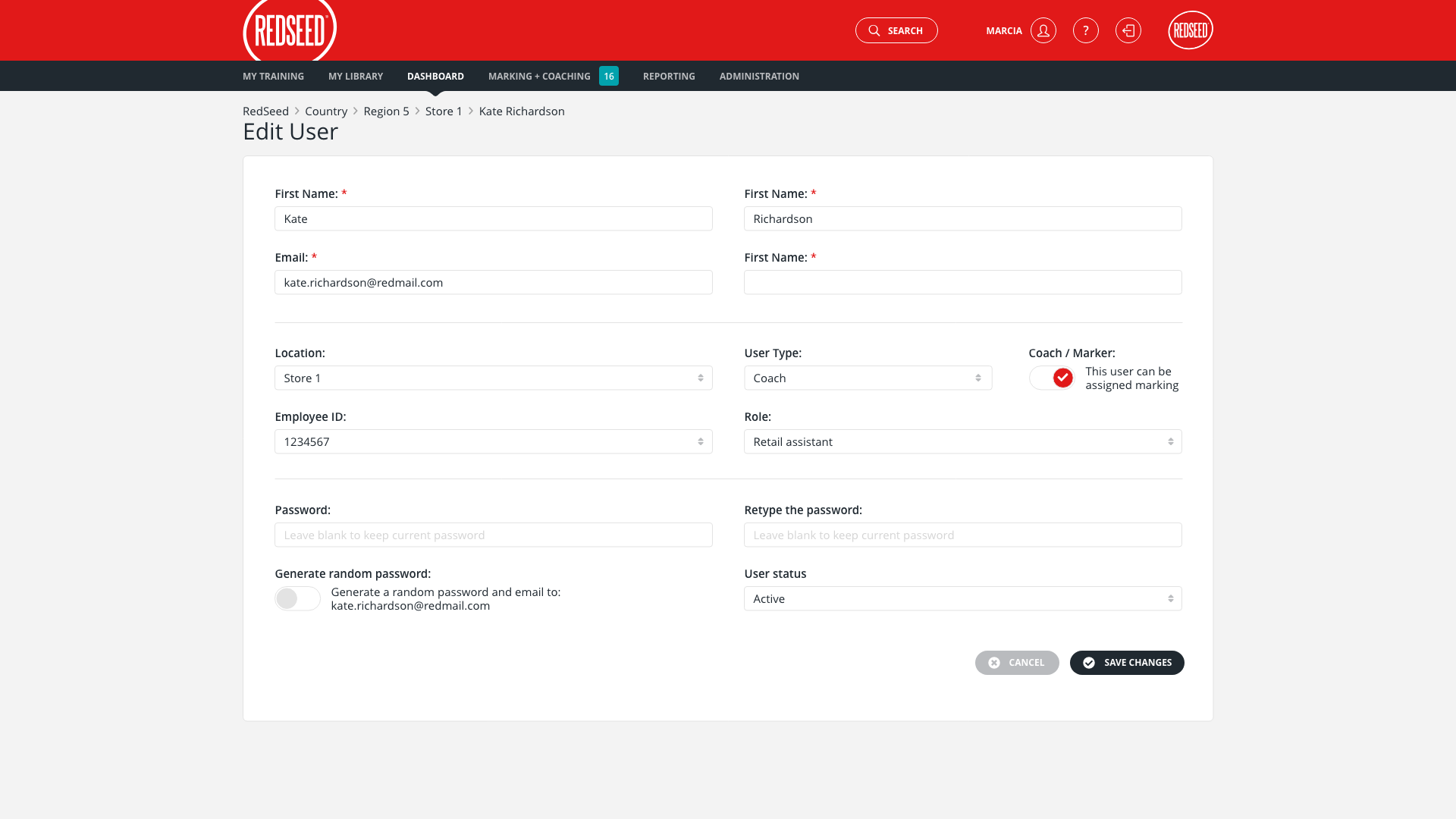1456x819 pixels.
Task: Disable the Coach / Marker toggle
Action: (1052, 378)
